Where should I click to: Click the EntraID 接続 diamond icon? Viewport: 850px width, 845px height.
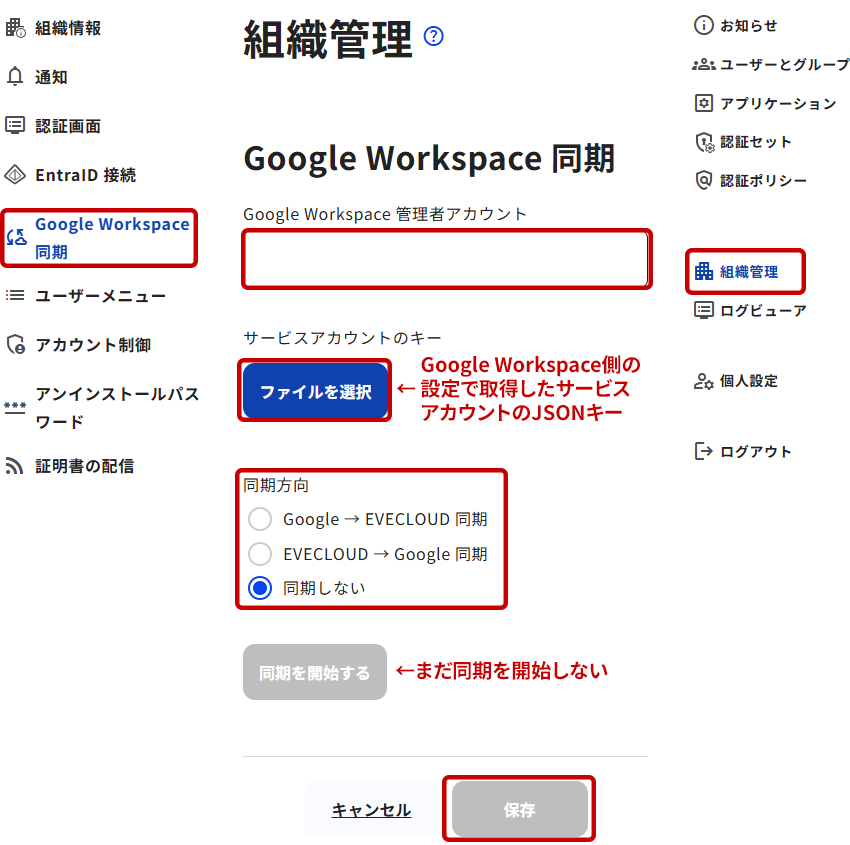pos(15,175)
